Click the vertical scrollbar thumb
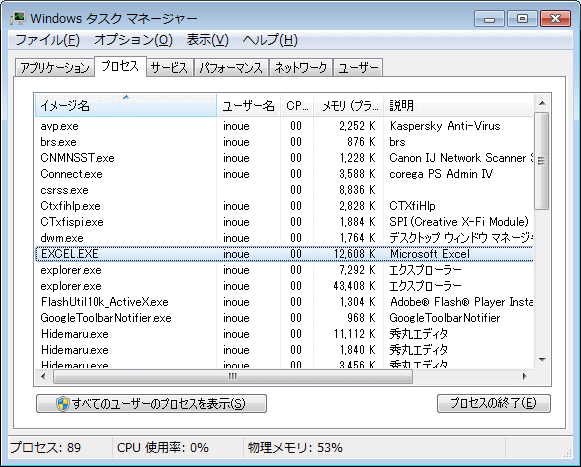Image resolution: width=581 pixels, height=467 pixels. (542, 161)
